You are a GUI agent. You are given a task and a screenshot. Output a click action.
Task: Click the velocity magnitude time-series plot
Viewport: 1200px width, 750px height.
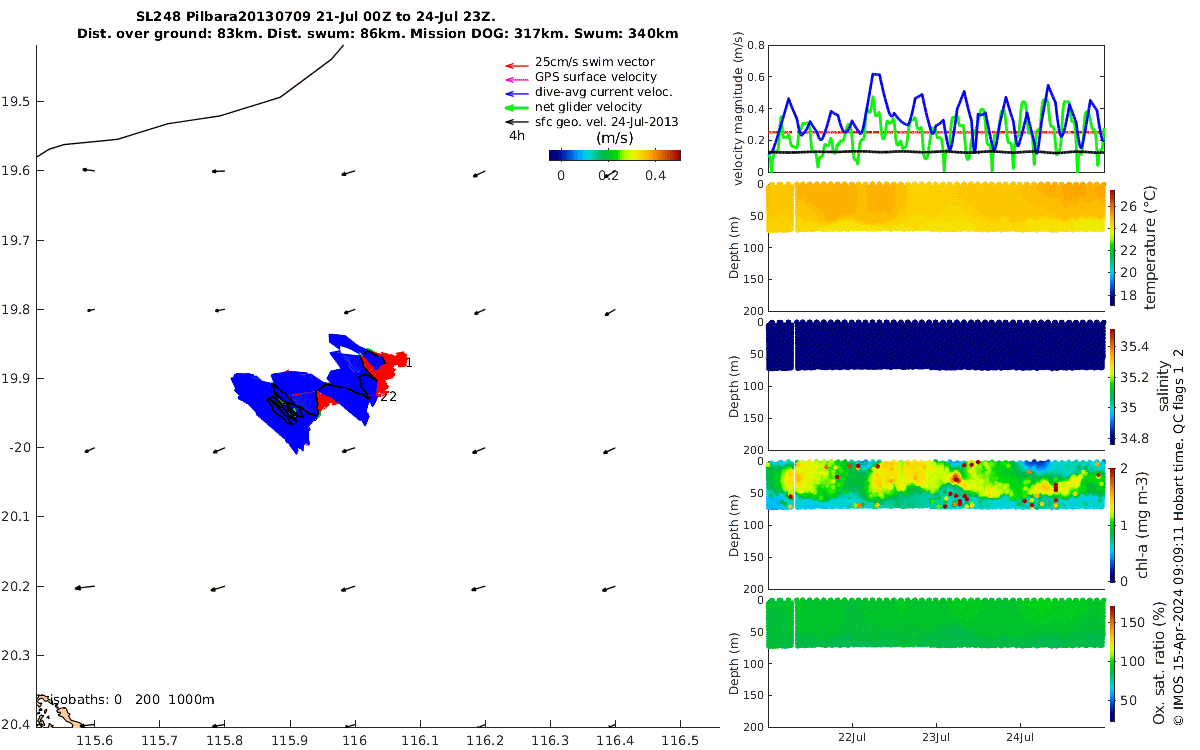935,109
